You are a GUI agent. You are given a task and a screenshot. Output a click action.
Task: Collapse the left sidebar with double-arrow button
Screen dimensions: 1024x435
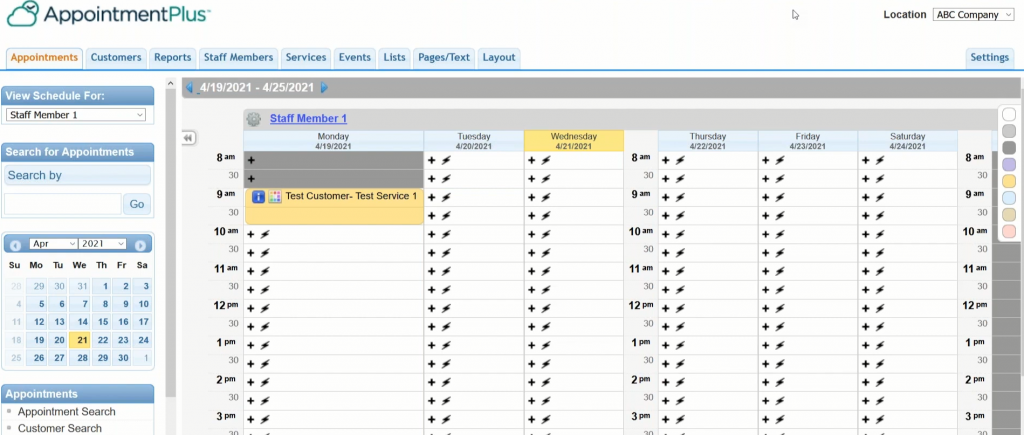pyautogui.click(x=188, y=138)
